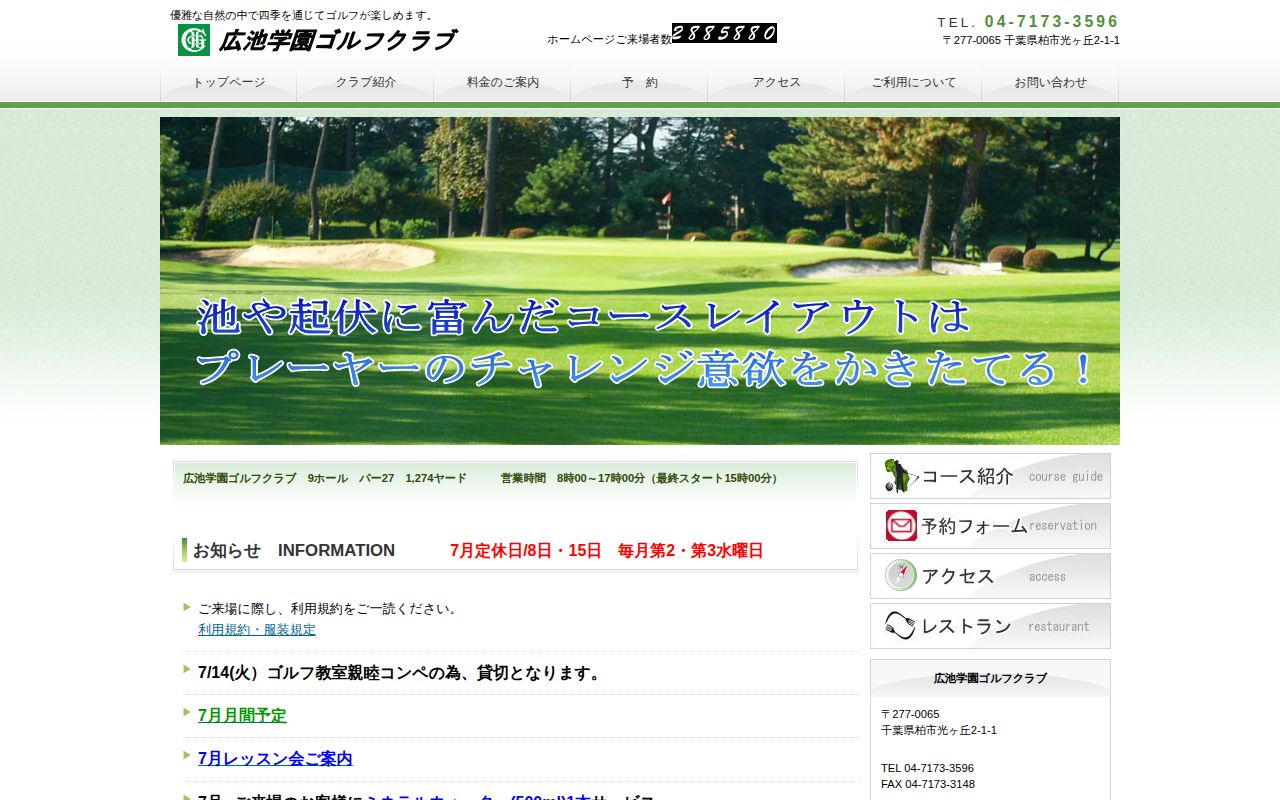1280x800 pixels.
Task: Click the sidebar TEL 04-7173-3596 line
Action: (x=927, y=768)
